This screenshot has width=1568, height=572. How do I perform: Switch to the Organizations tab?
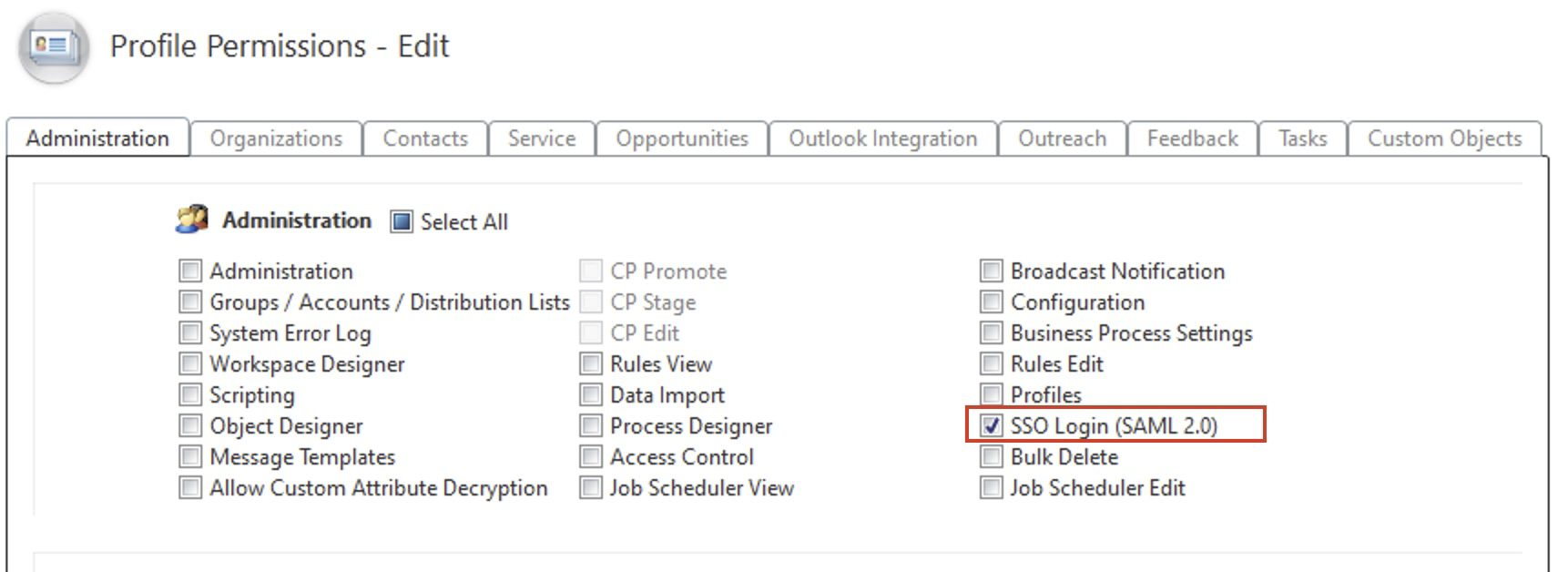point(275,138)
